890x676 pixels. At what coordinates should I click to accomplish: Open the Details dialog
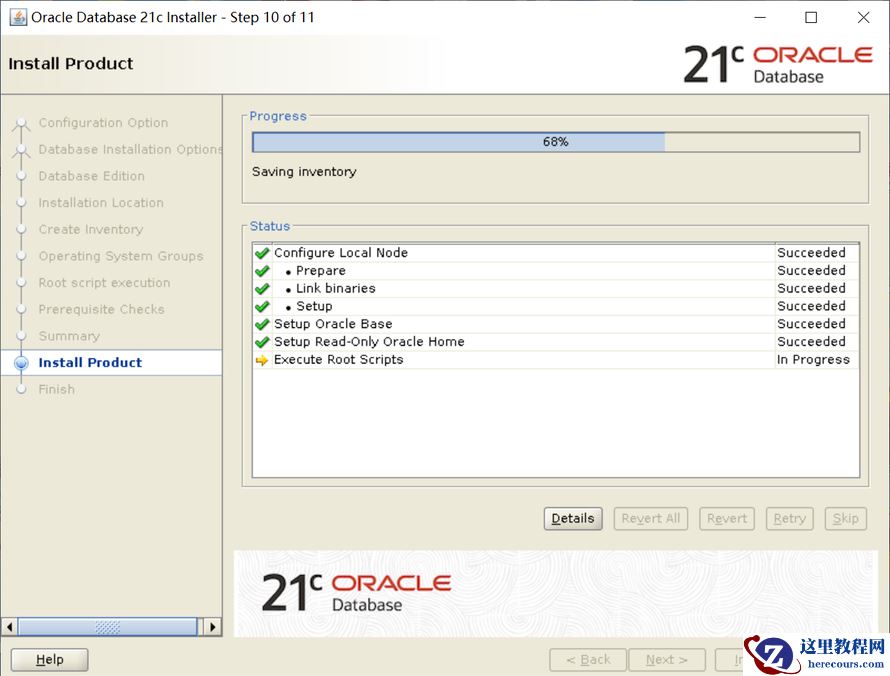(573, 518)
